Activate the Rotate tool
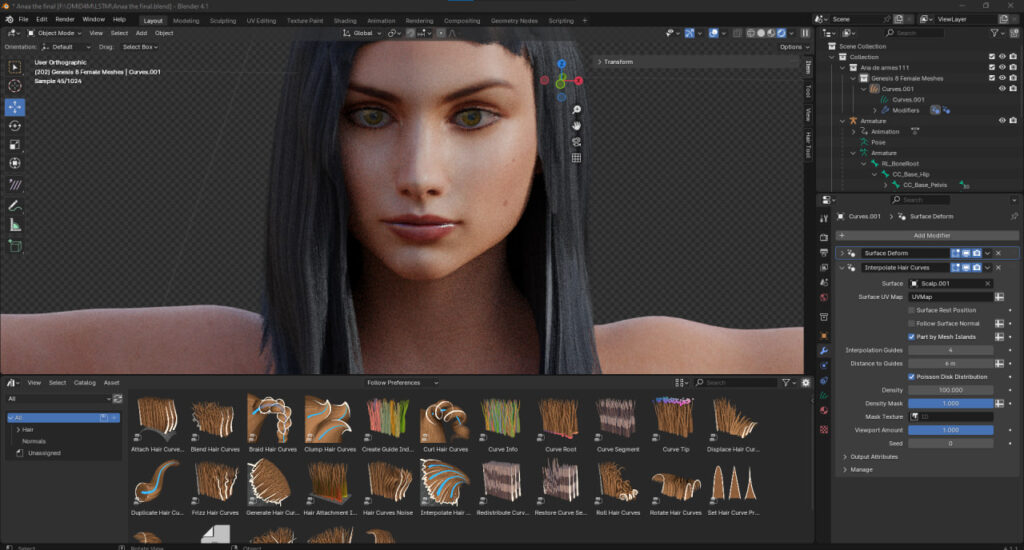1024x550 pixels. [x=14, y=125]
